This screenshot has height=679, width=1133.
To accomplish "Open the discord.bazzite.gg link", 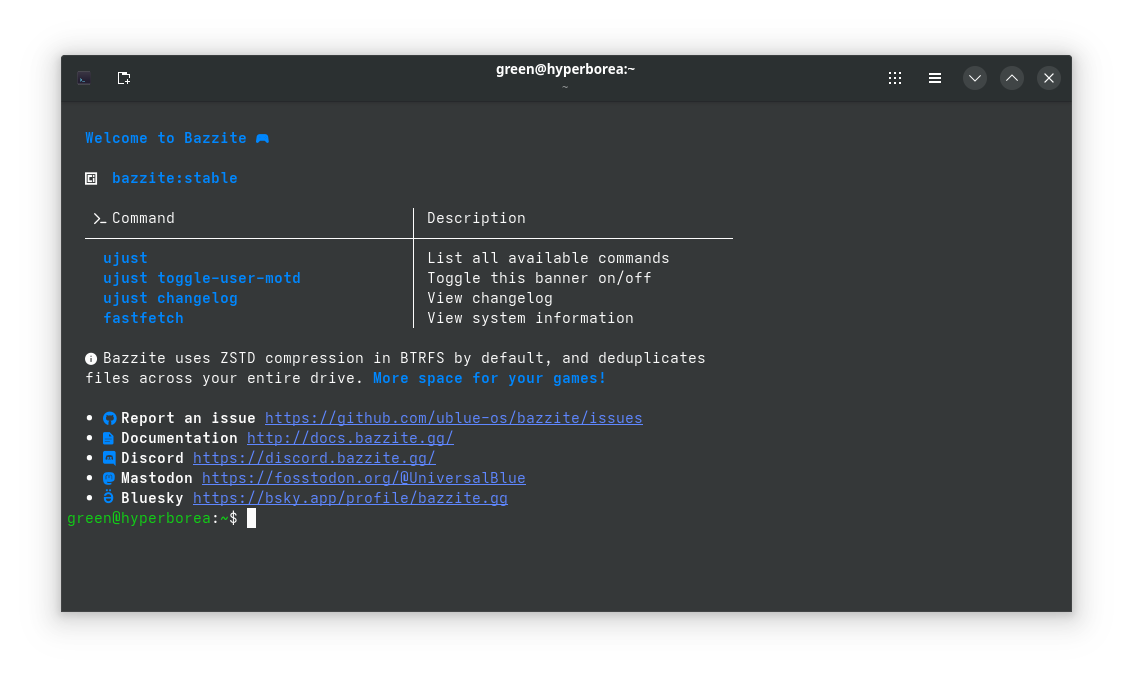I will point(314,459).
